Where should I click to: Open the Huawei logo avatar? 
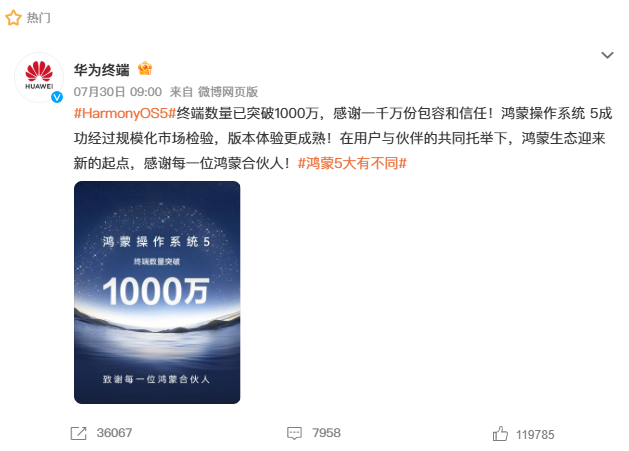[39, 77]
